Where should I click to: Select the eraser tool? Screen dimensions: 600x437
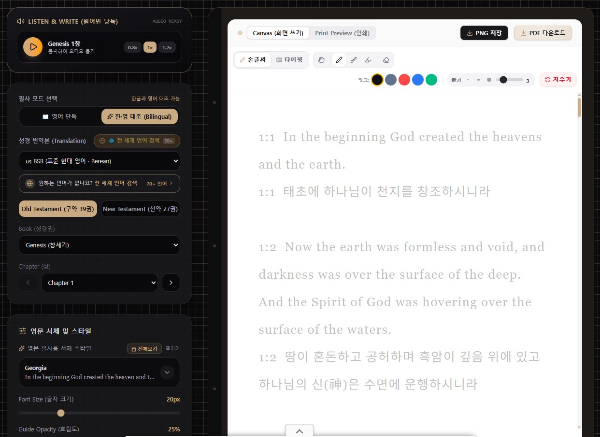click(386, 60)
